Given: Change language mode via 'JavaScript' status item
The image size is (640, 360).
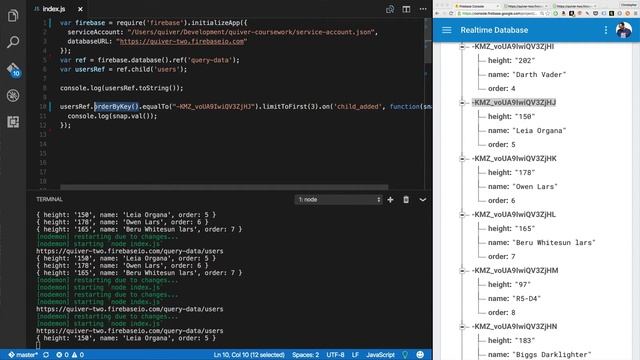Looking at the screenshot, I should coord(380,355).
